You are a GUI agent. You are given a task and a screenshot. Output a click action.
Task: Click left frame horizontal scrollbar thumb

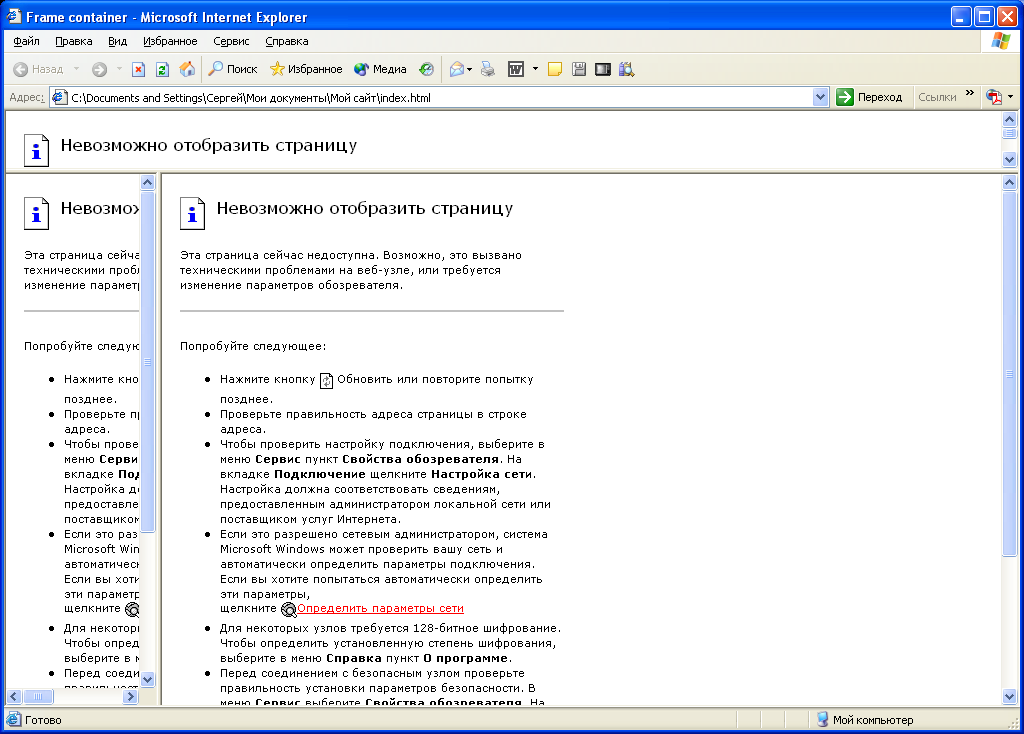38,697
